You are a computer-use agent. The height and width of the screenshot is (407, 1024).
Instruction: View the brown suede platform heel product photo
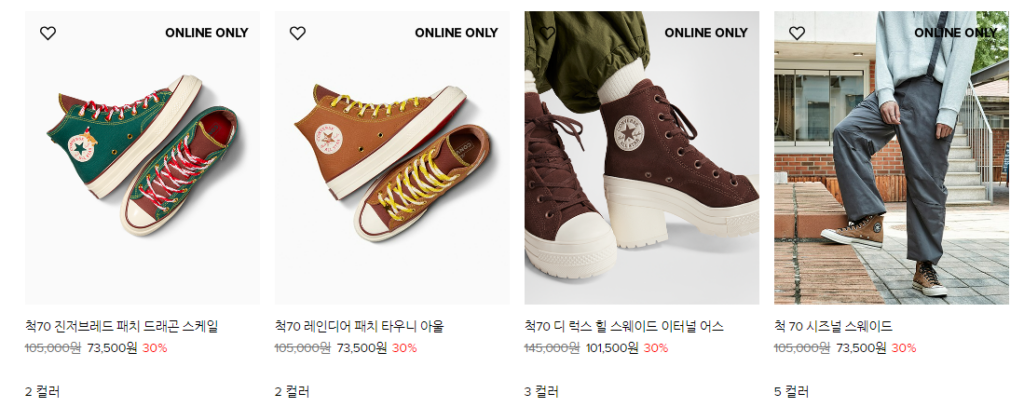click(x=642, y=157)
